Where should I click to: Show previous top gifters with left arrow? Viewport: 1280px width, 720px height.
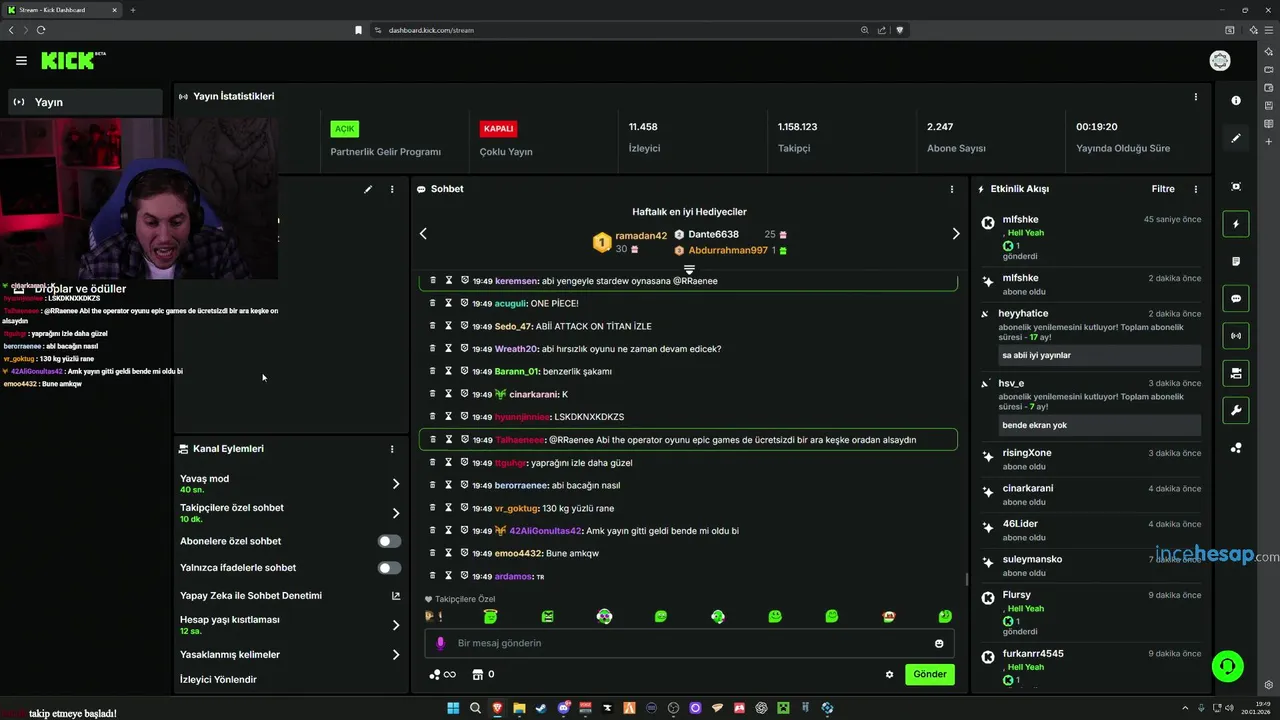[x=423, y=233]
